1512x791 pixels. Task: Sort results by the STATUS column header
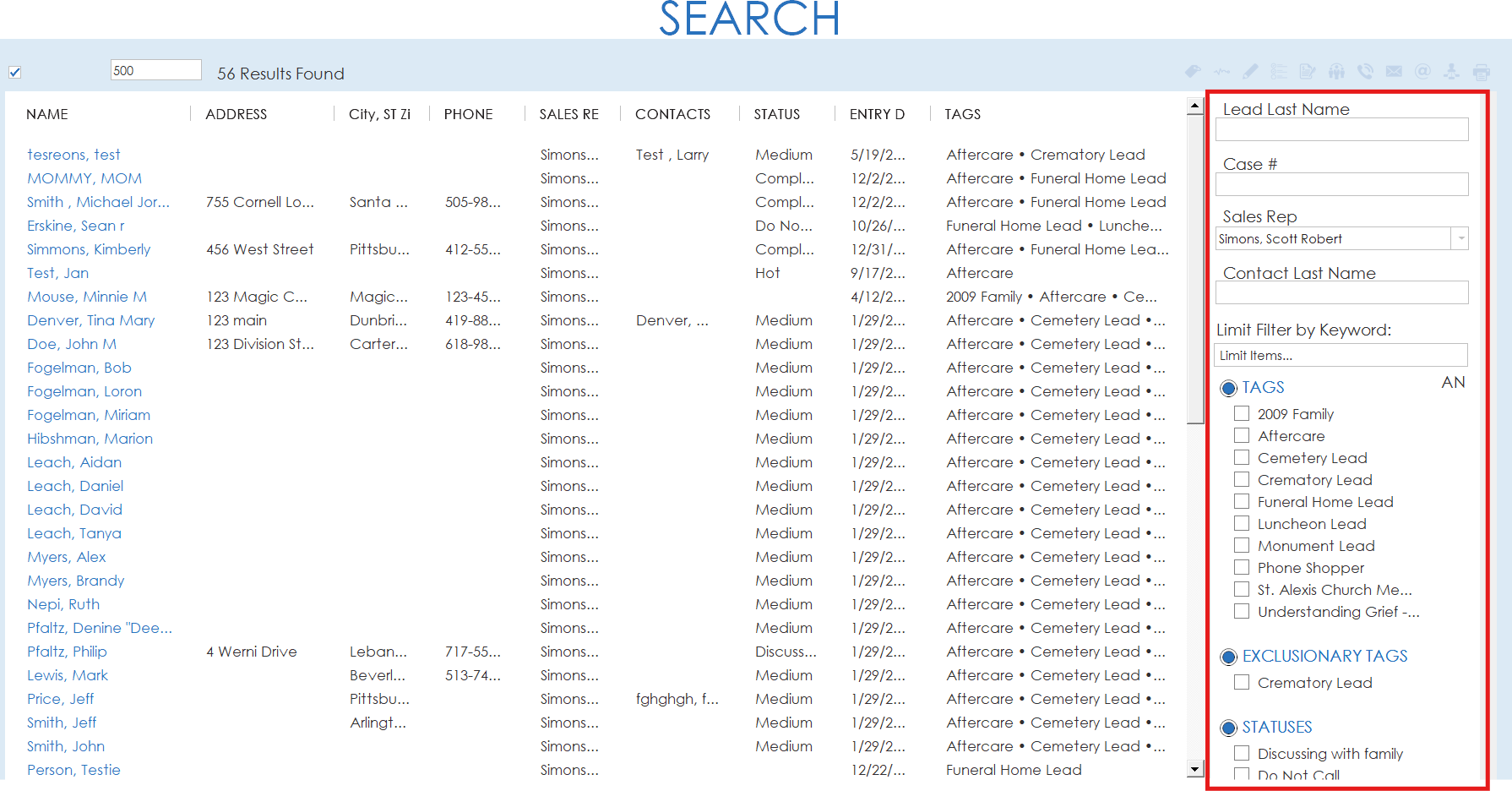776,114
